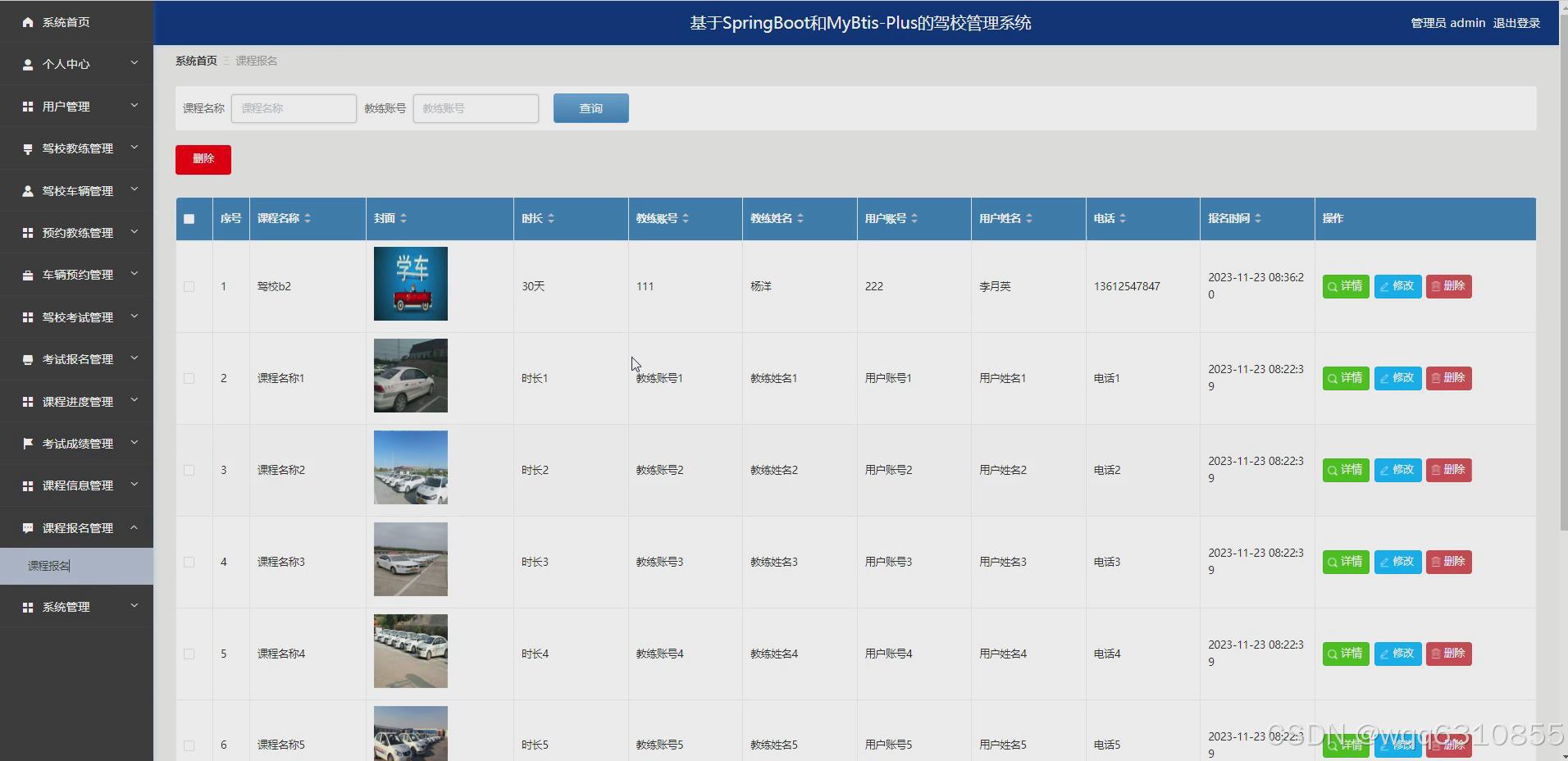Expand the 驾校车辆管理 chevron
Screen dimensions: 1568x761
click(134, 190)
